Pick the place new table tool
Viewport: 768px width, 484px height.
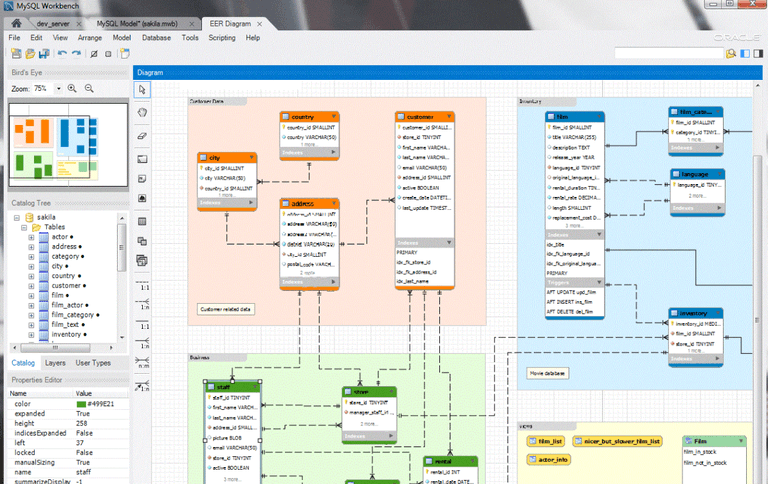coord(142,221)
